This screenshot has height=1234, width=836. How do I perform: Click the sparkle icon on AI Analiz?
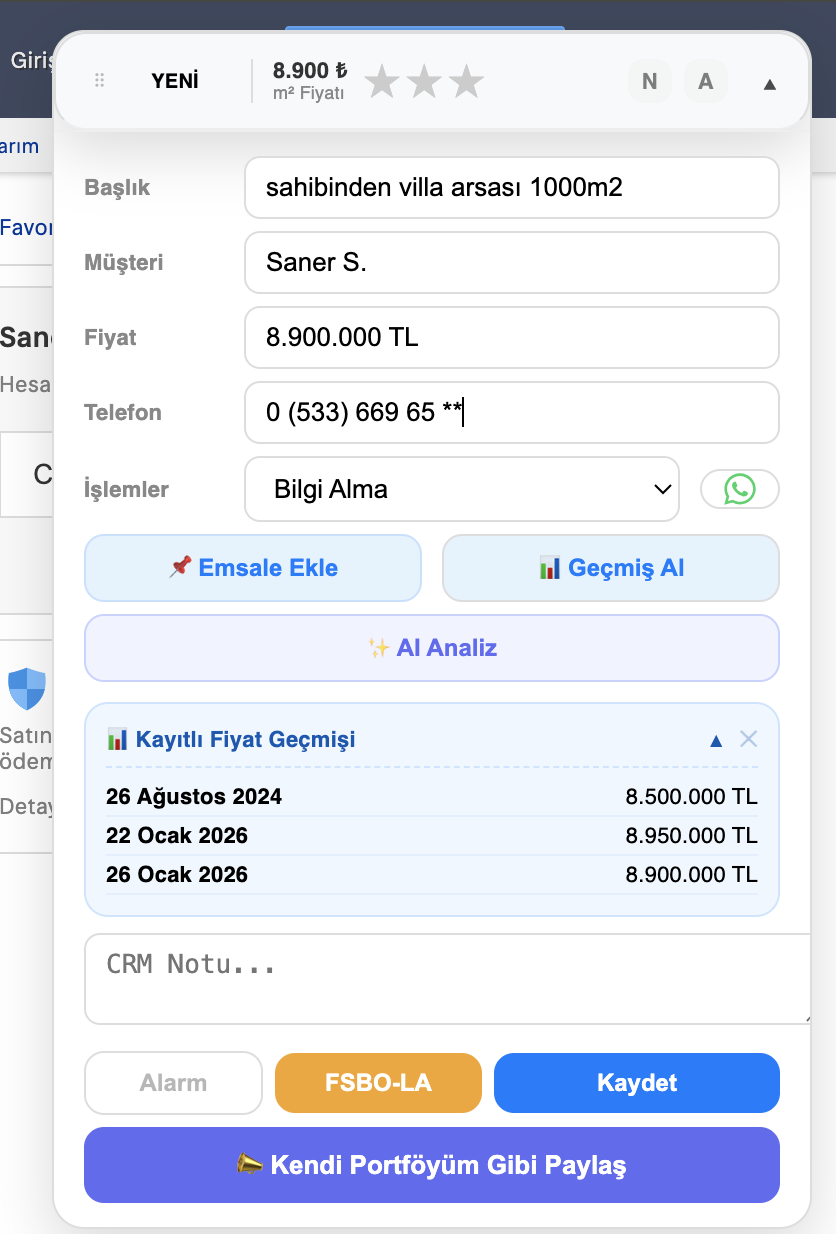pos(379,647)
